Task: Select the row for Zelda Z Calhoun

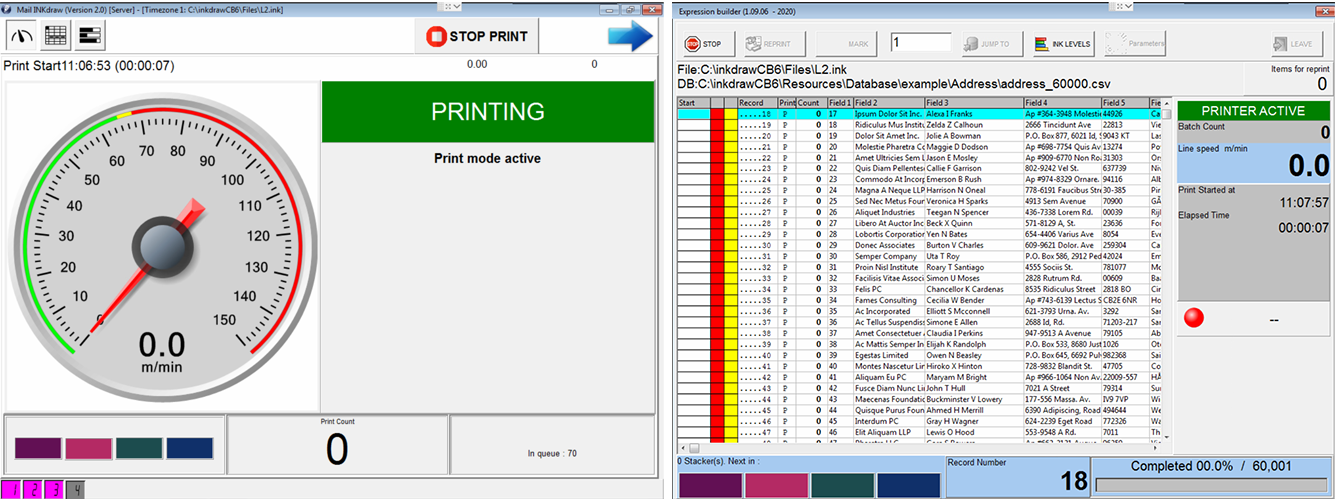Action: click(x=919, y=125)
